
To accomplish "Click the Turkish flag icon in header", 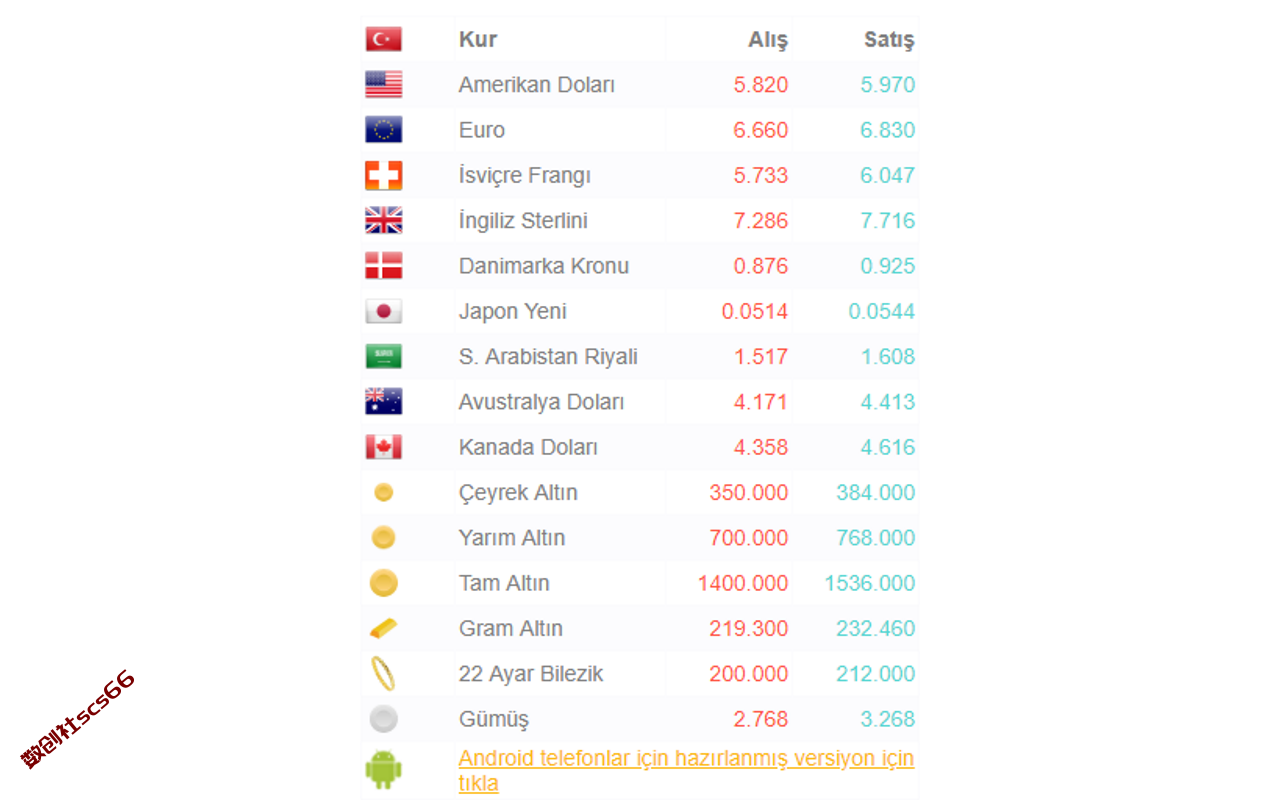I will (x=383, y=39).
